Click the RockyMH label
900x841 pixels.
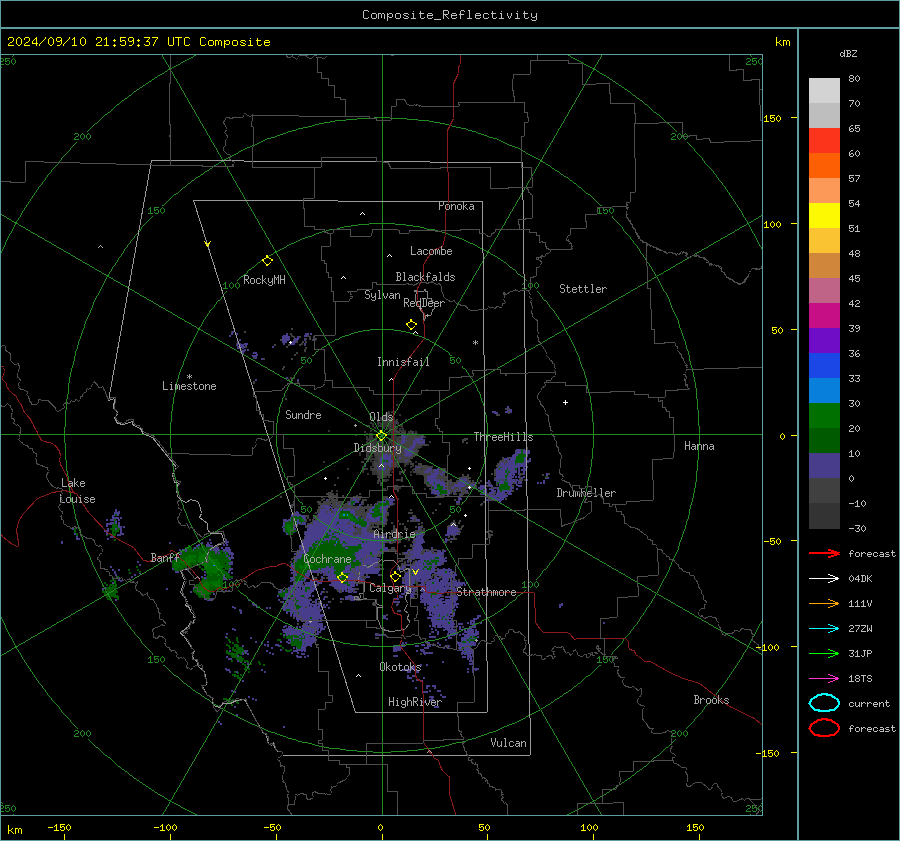(x=264, y=280)
